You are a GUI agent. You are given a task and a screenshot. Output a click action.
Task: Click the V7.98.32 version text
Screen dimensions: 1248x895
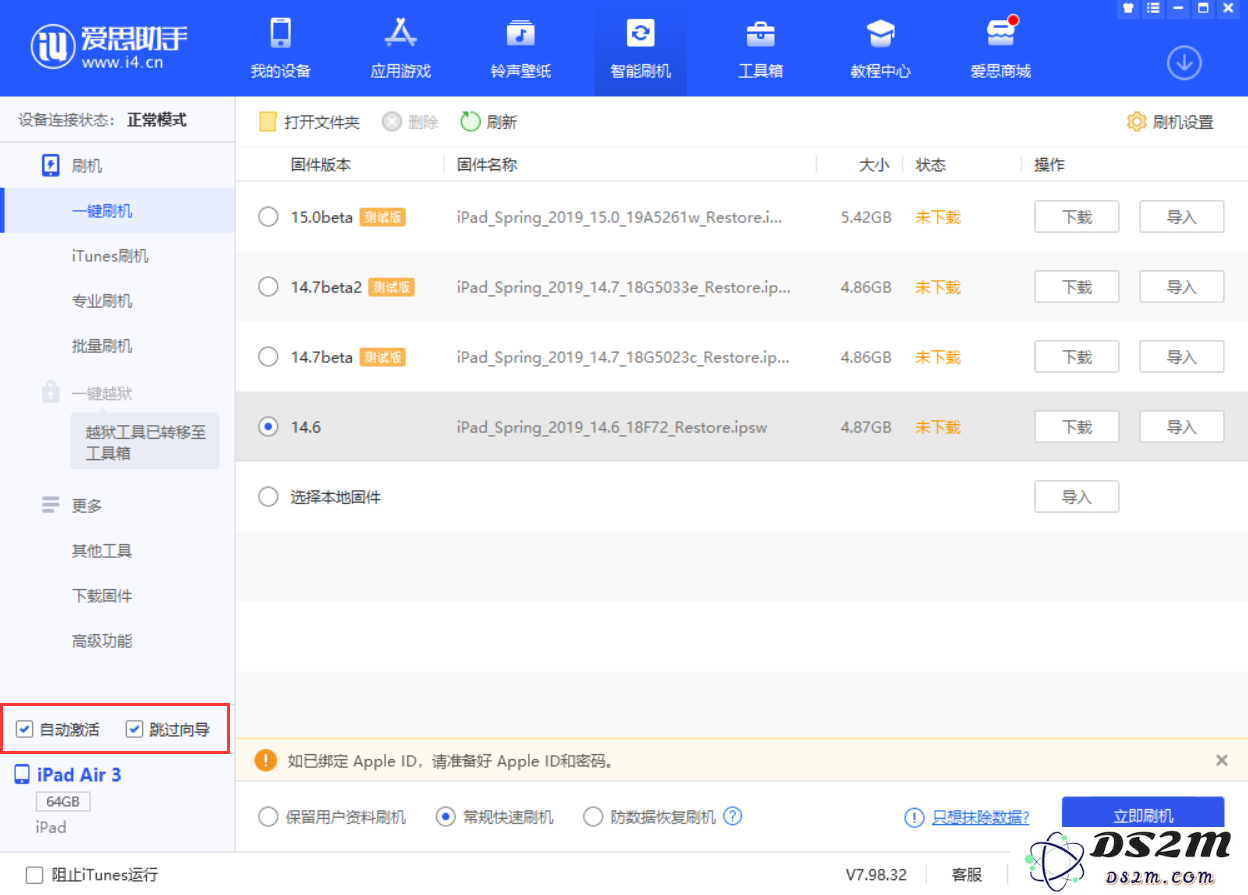(x=876, y=875)
